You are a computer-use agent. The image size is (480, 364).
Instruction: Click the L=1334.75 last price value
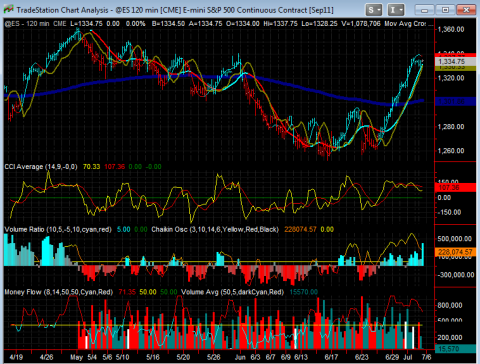[86, 24]
